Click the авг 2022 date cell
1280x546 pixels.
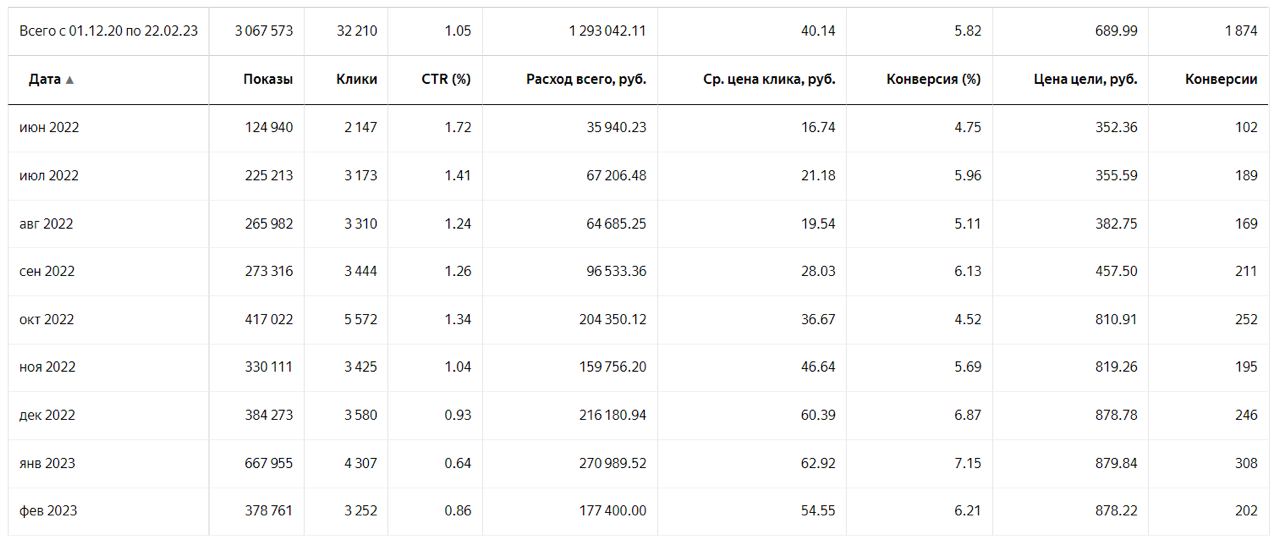coord(47,224)
